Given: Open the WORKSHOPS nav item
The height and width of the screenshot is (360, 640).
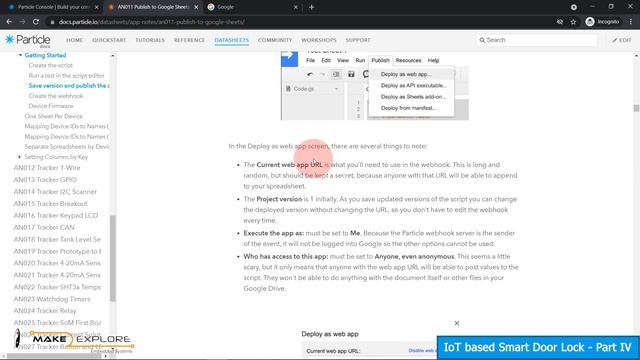Looking at the screenshot, I should tap(319, 40).
